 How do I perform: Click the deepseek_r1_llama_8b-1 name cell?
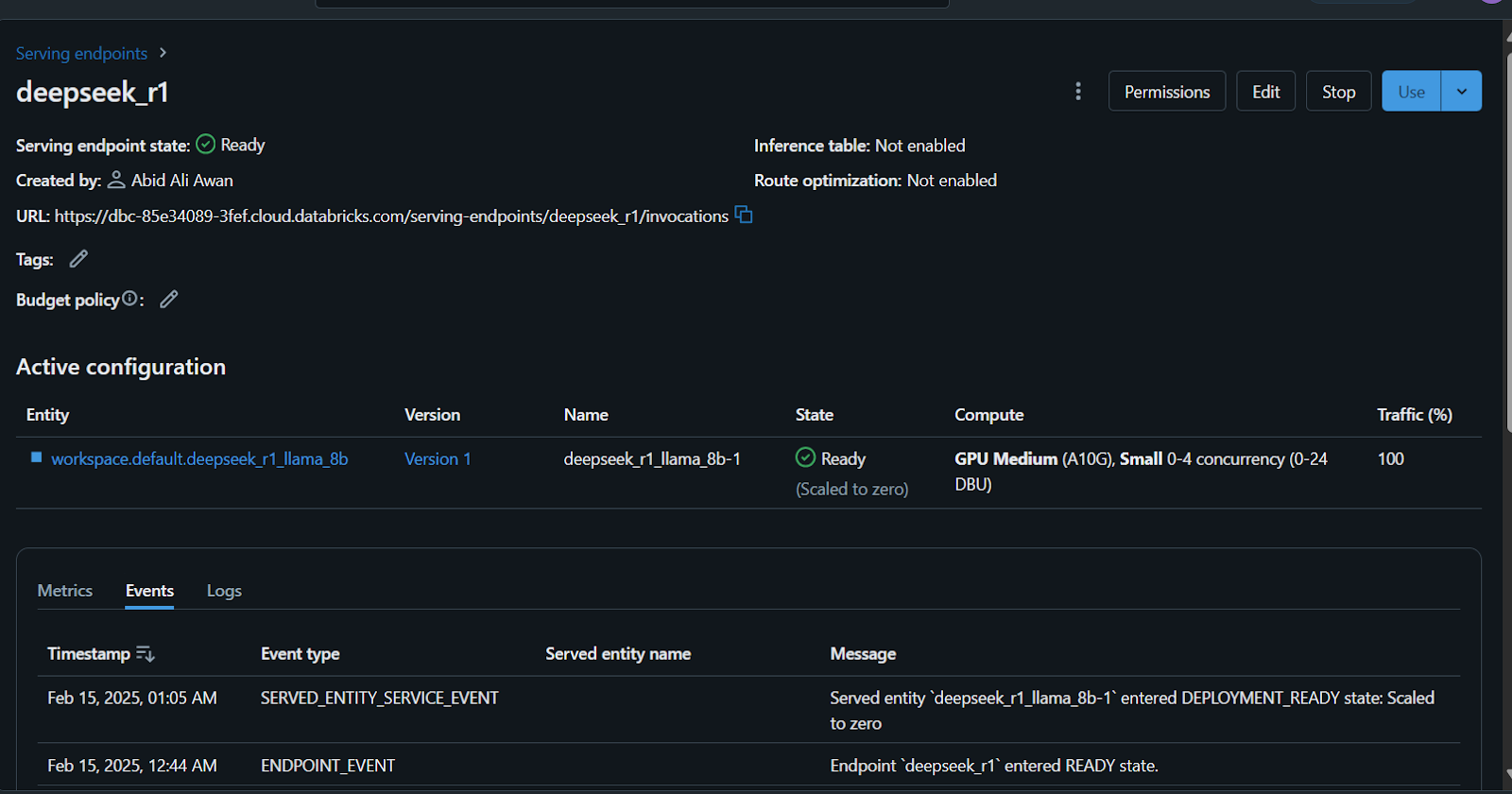652,458
